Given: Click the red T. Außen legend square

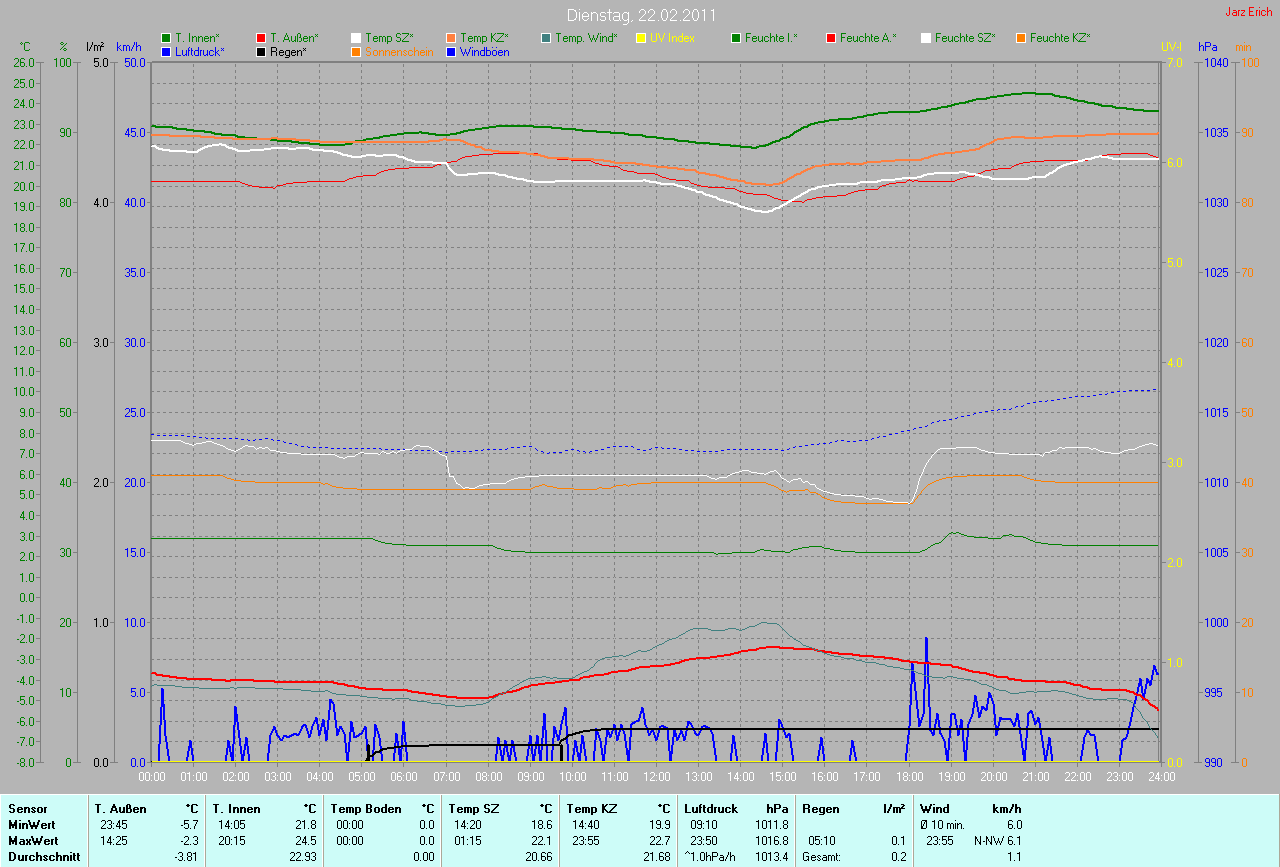Looking at the screenshot, I should (x=261, y=38).
